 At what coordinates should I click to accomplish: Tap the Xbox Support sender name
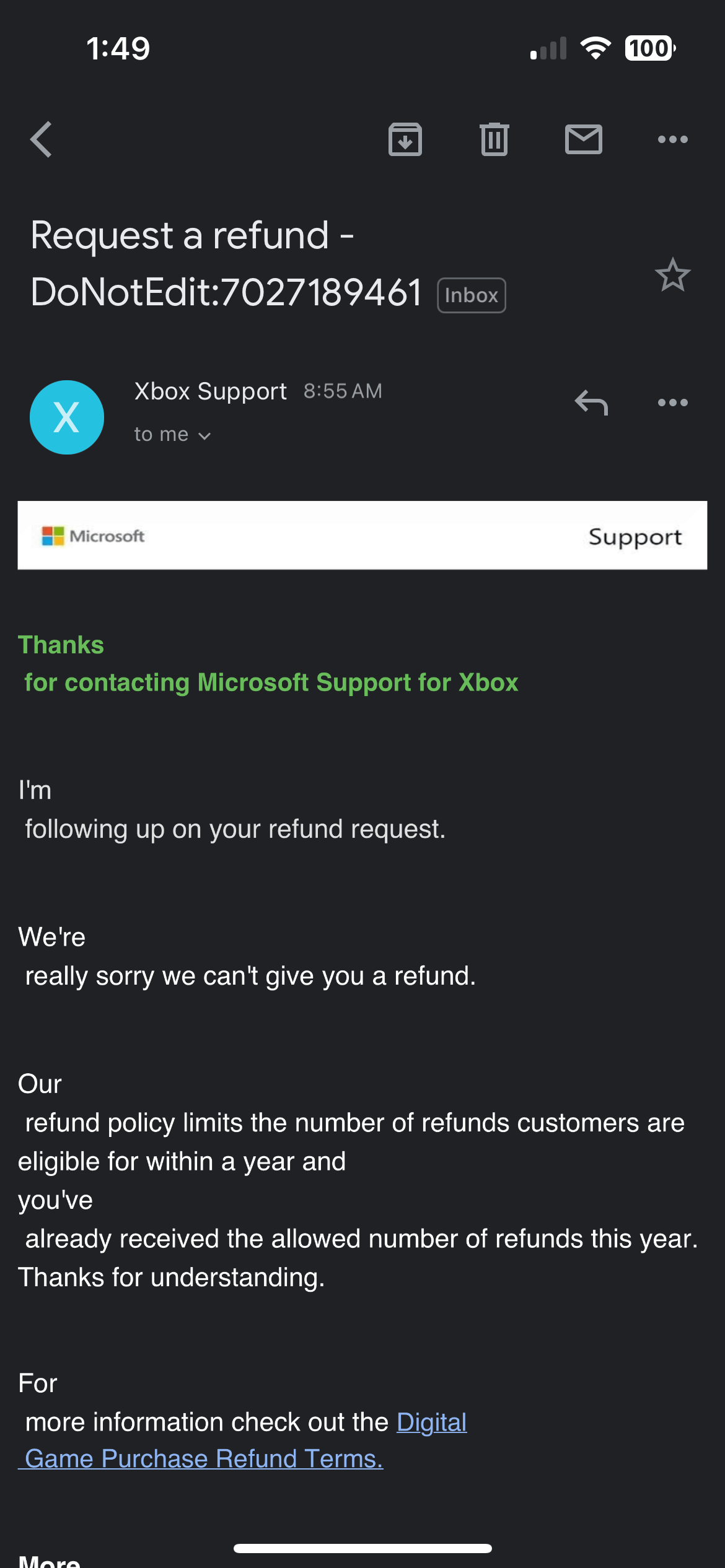[211, 391]
